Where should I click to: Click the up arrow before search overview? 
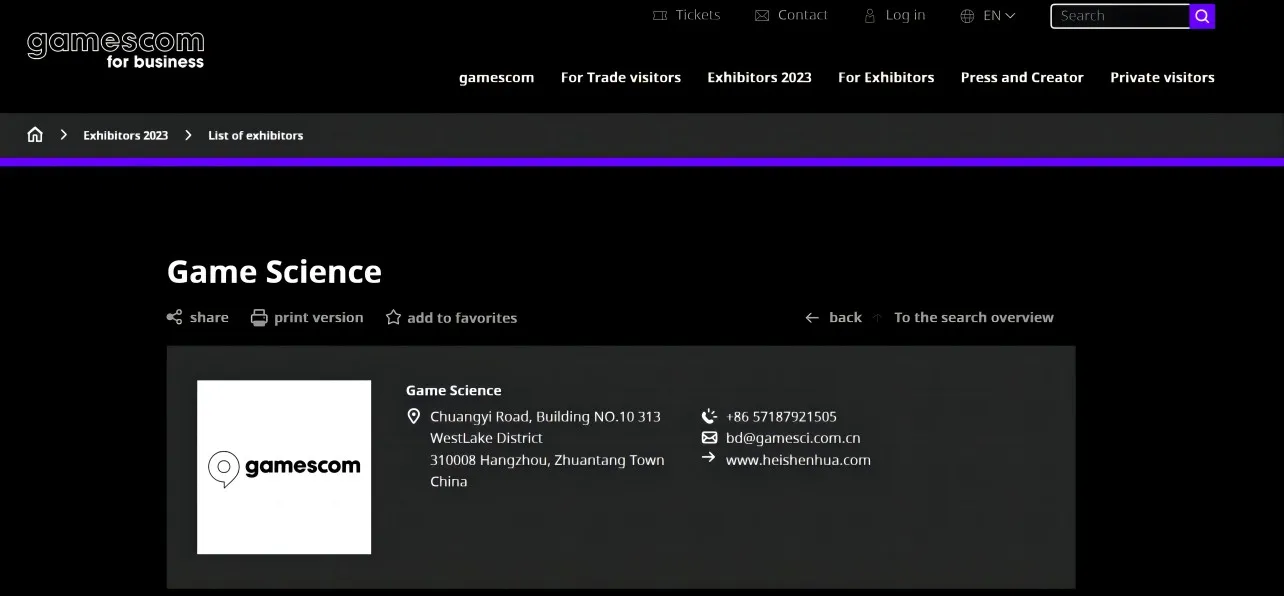click(x=877, y=317)
